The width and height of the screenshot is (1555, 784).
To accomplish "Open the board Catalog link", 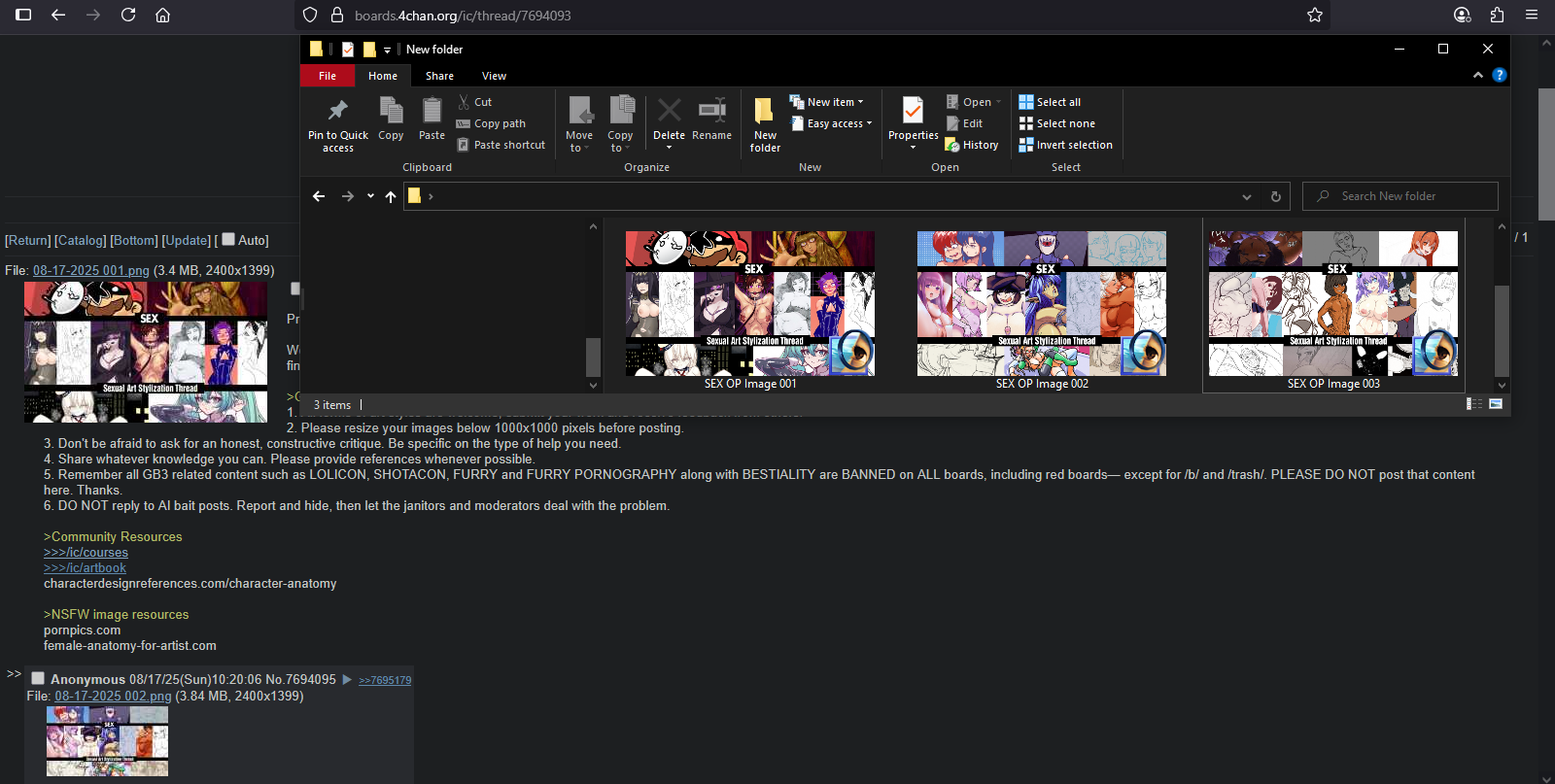I will 81,240.
